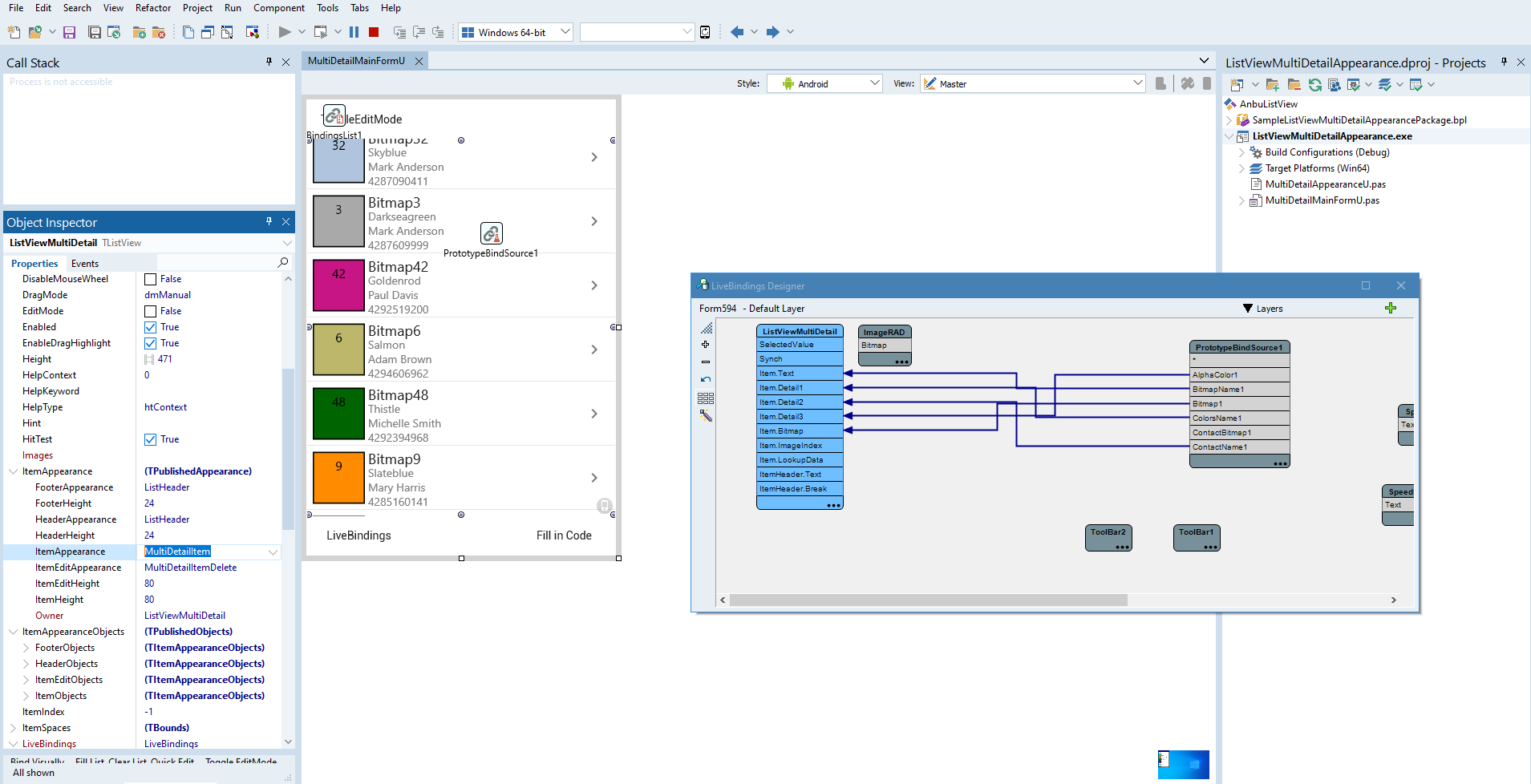Screen dimensions: 1531x784
Task: Switch to the Events tab
Action: (85, 264)
